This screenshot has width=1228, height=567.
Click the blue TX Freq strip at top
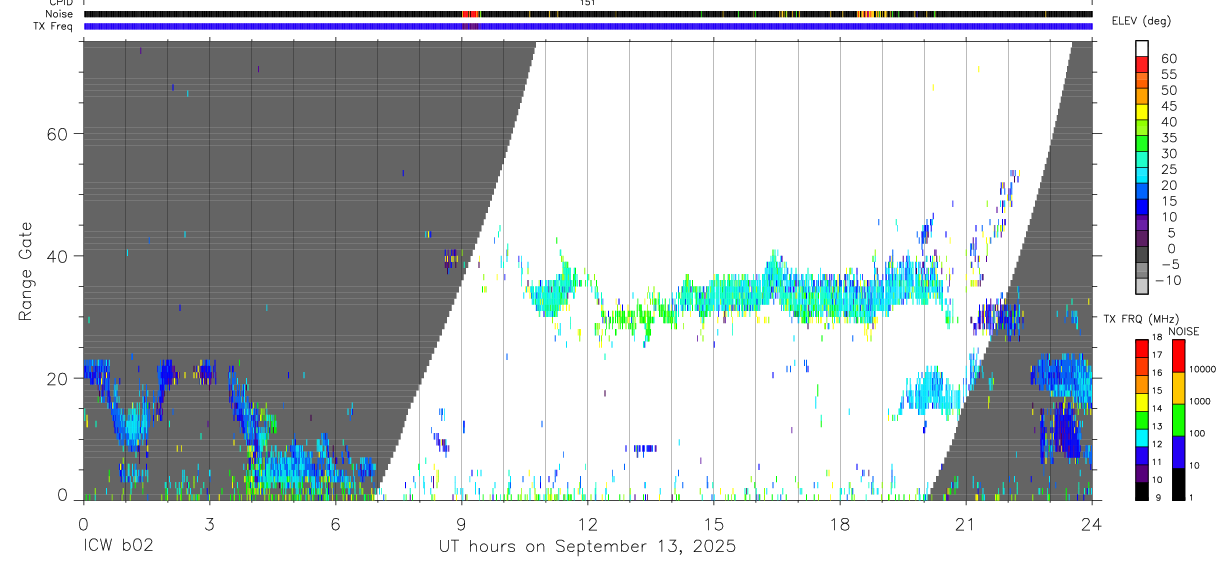tap(588, 26)
